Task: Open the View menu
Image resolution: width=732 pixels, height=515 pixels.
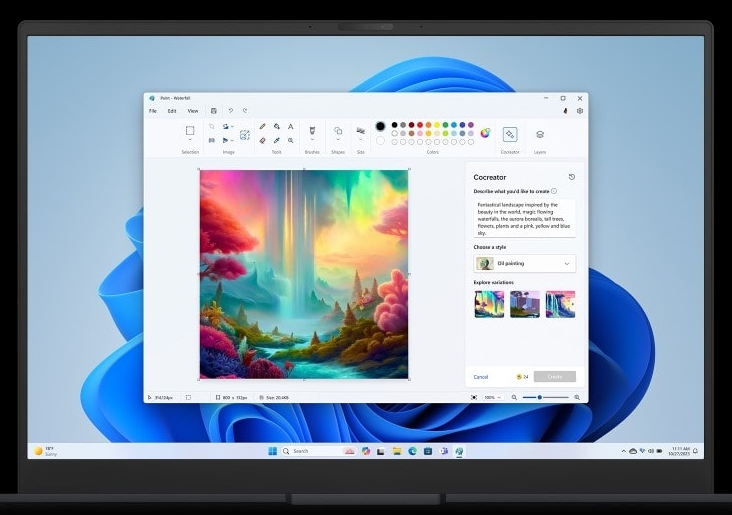Action: [192, 111]
